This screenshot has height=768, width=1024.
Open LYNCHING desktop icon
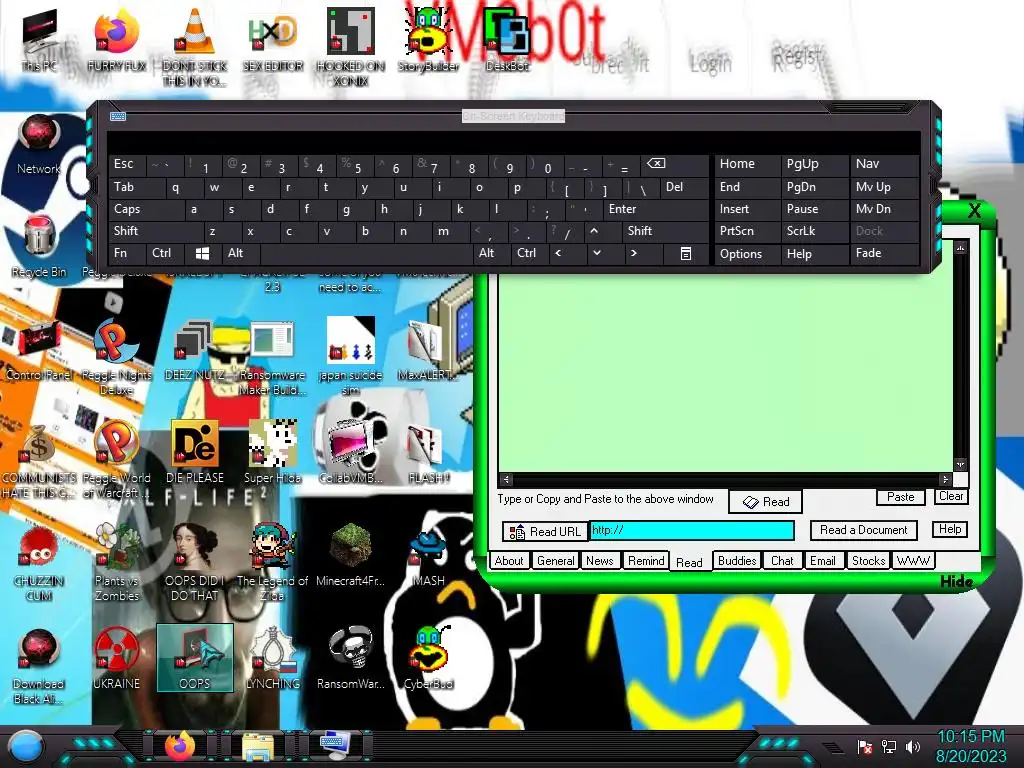click(272, 658)
